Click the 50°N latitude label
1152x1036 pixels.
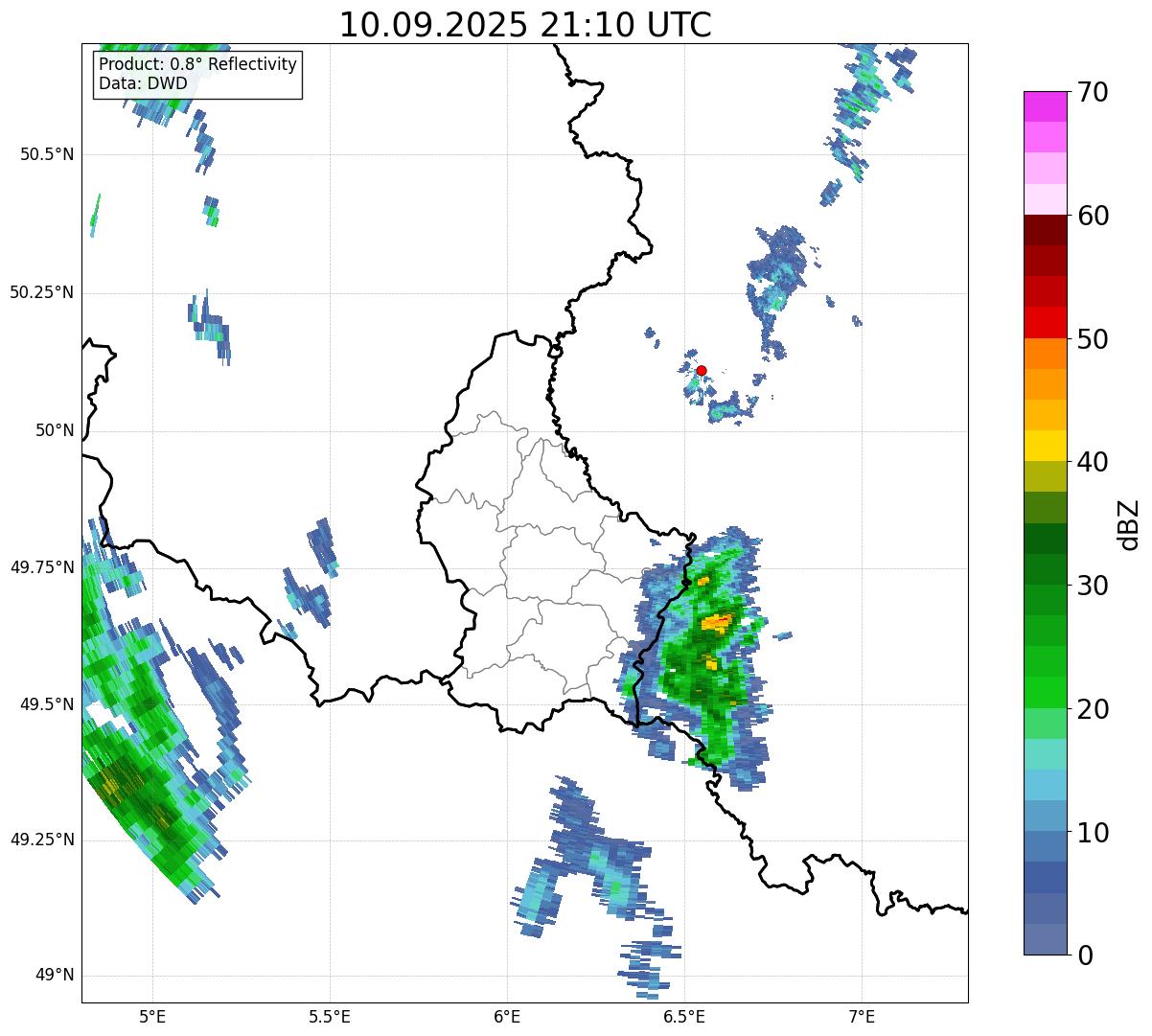[54, 430]
